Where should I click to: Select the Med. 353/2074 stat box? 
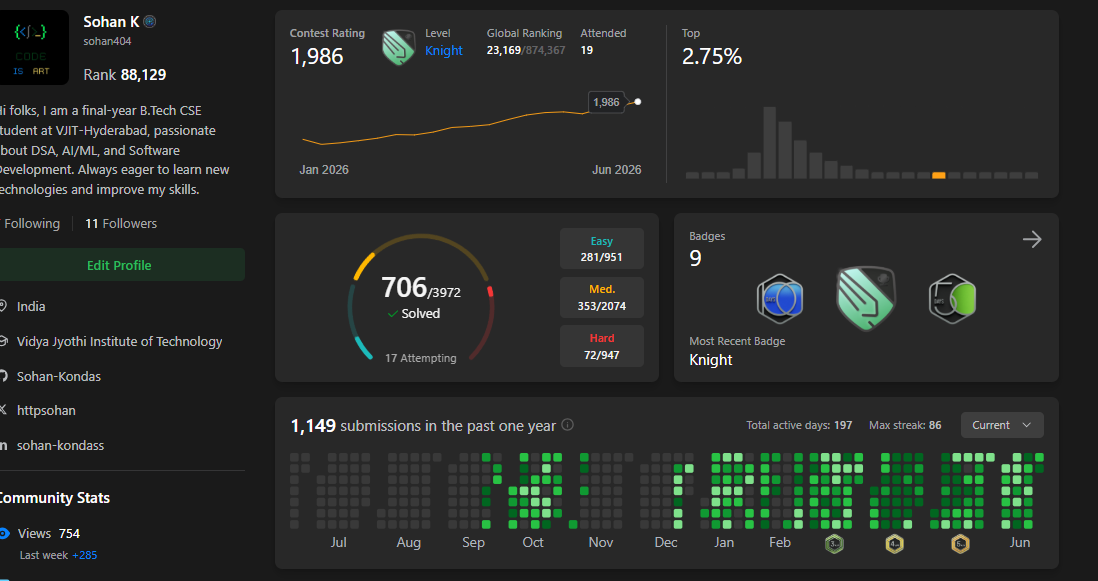[602, 298]
